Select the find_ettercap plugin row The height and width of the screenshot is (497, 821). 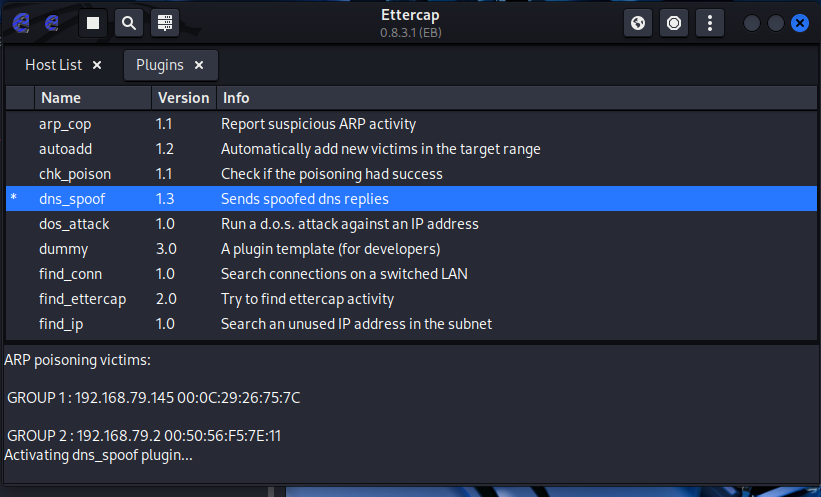coord(82,299)
